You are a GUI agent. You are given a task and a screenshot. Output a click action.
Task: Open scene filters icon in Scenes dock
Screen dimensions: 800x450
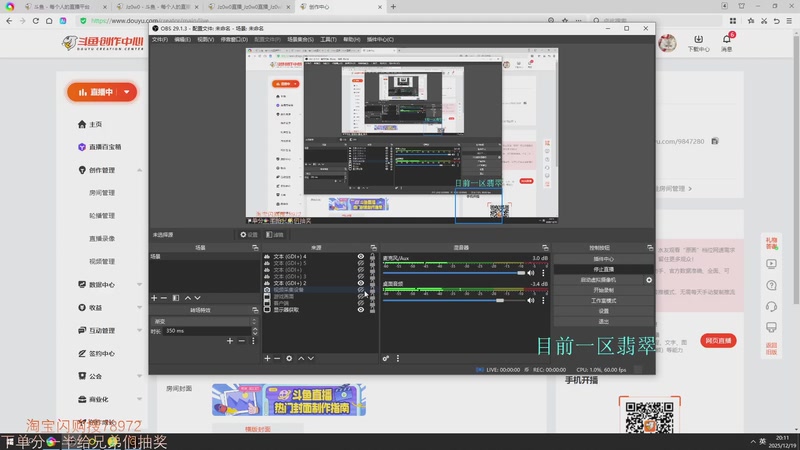point(176,298)
